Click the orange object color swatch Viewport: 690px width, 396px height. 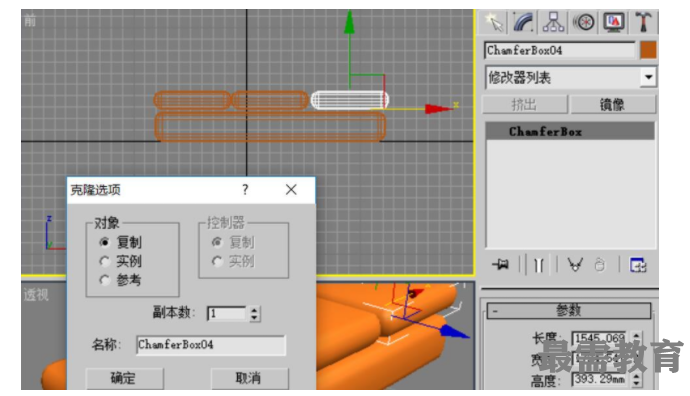(x=648, y=50)
